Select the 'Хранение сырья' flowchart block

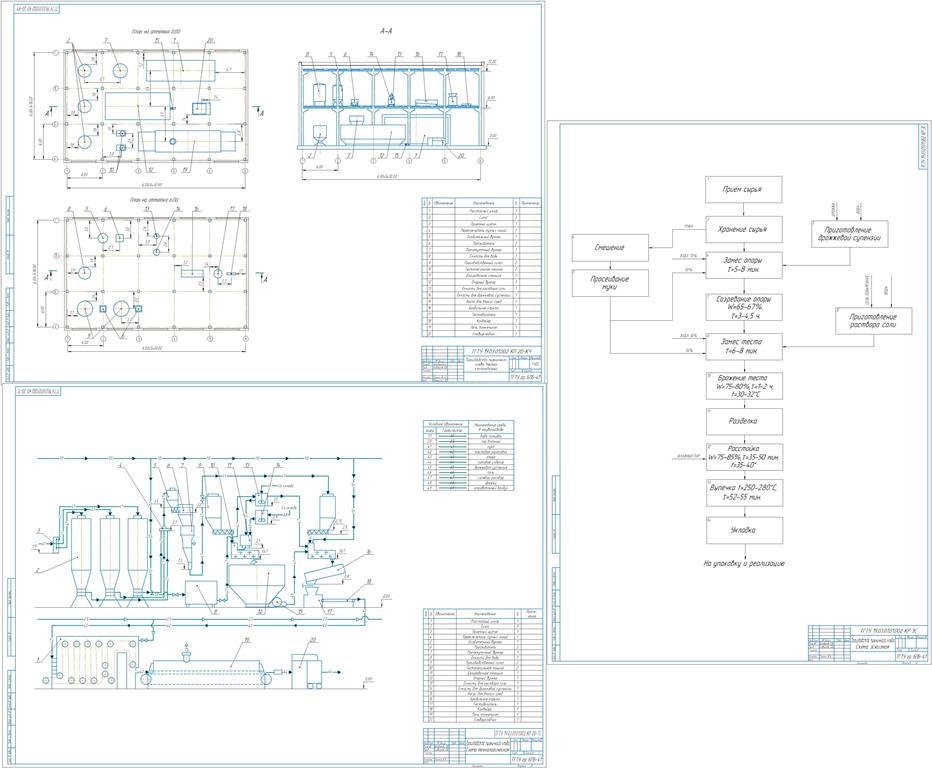click(744, 229)
